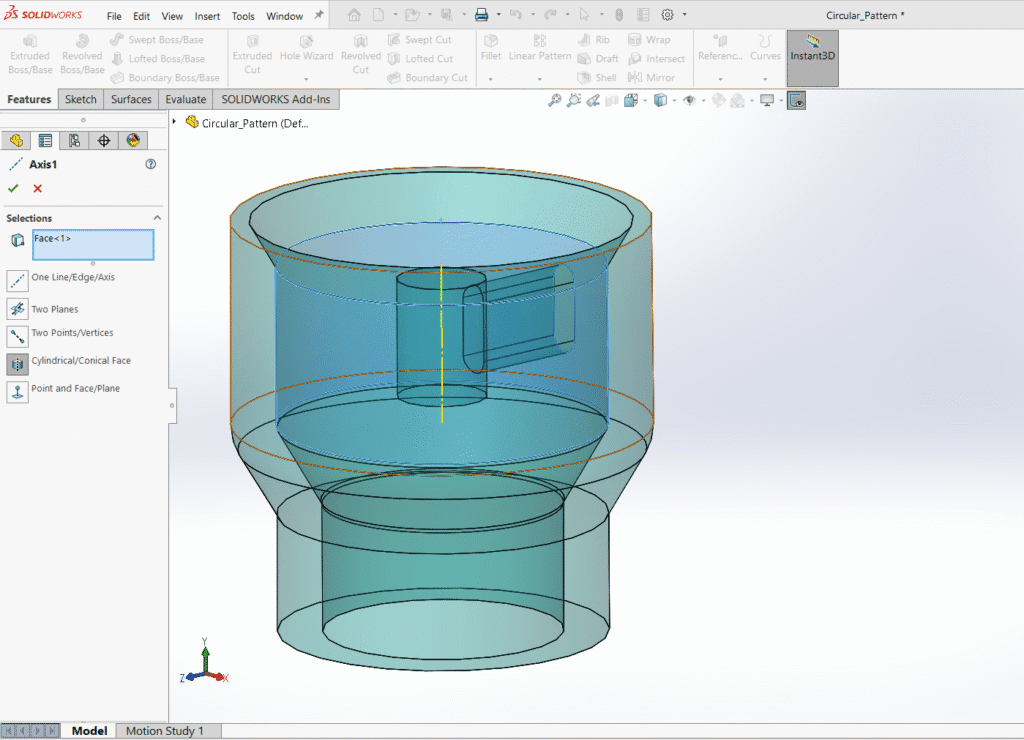Pin the menu bar
The width and height of the screenshot is (1024, 740).
(319, 14)
